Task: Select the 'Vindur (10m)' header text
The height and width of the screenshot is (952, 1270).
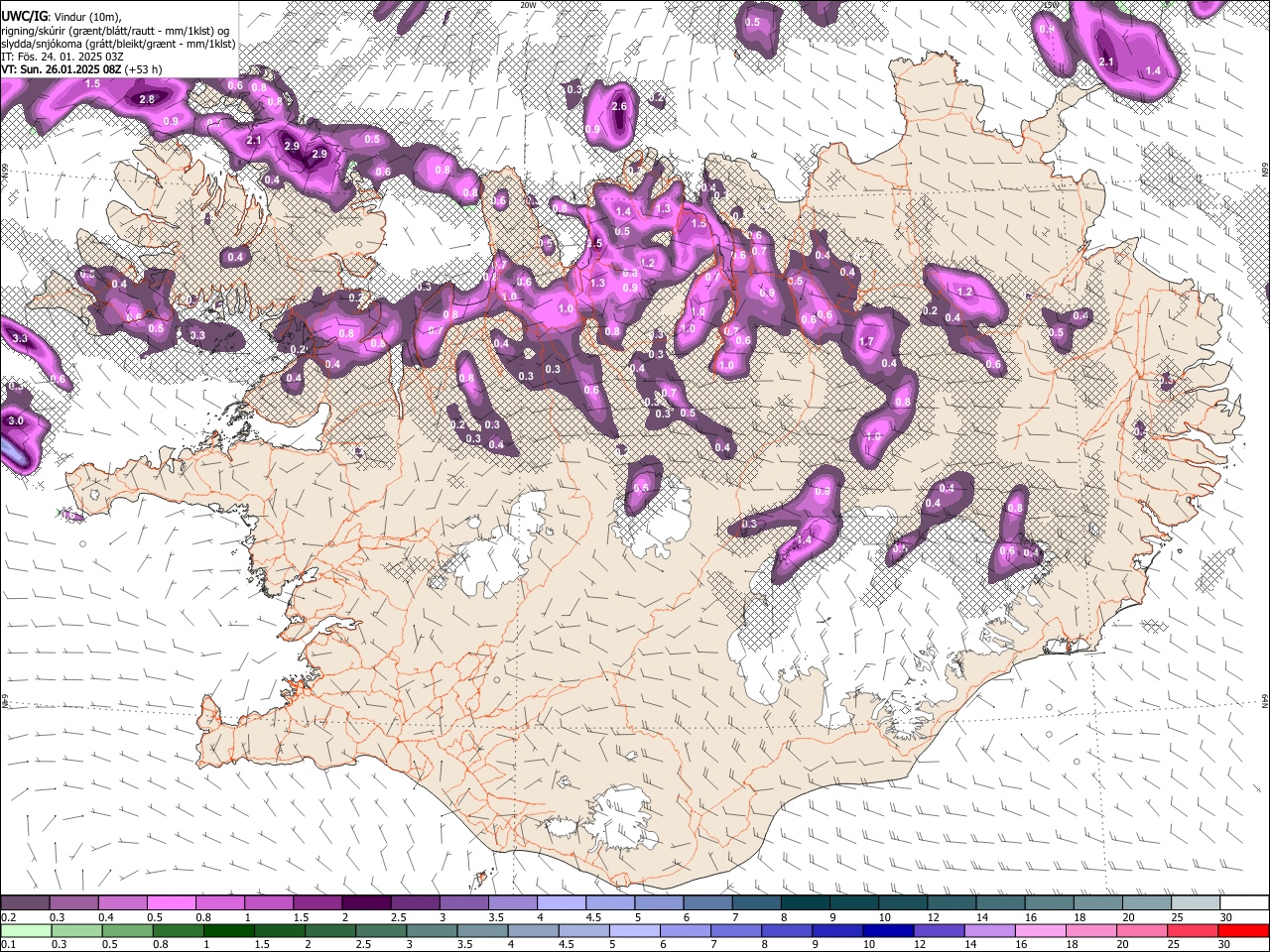Action: (86, 16)
